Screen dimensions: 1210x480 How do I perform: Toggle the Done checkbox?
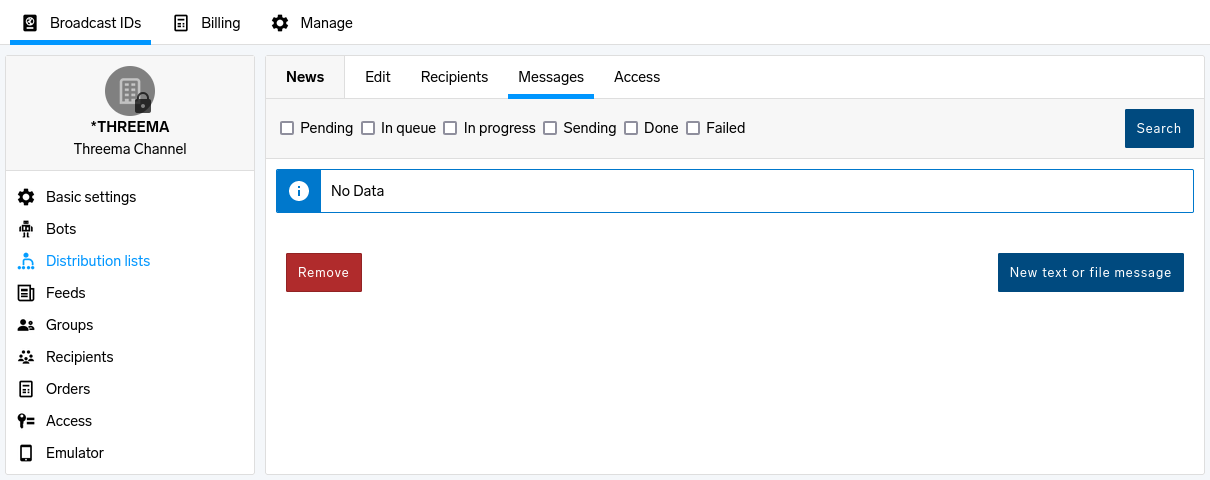(x=631, y=128)
